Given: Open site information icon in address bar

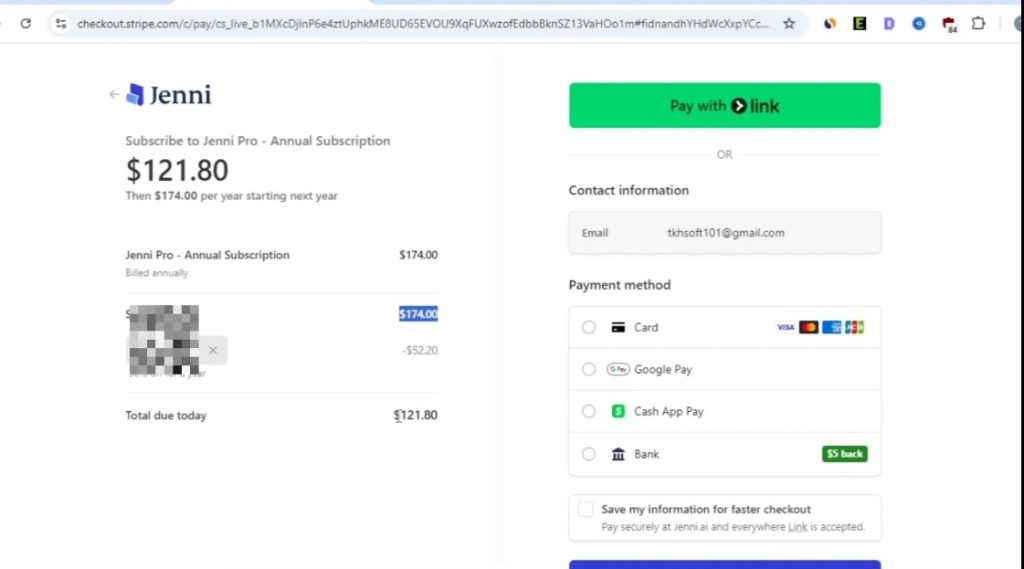Looking at the screenshot, I should coord(61,24).
